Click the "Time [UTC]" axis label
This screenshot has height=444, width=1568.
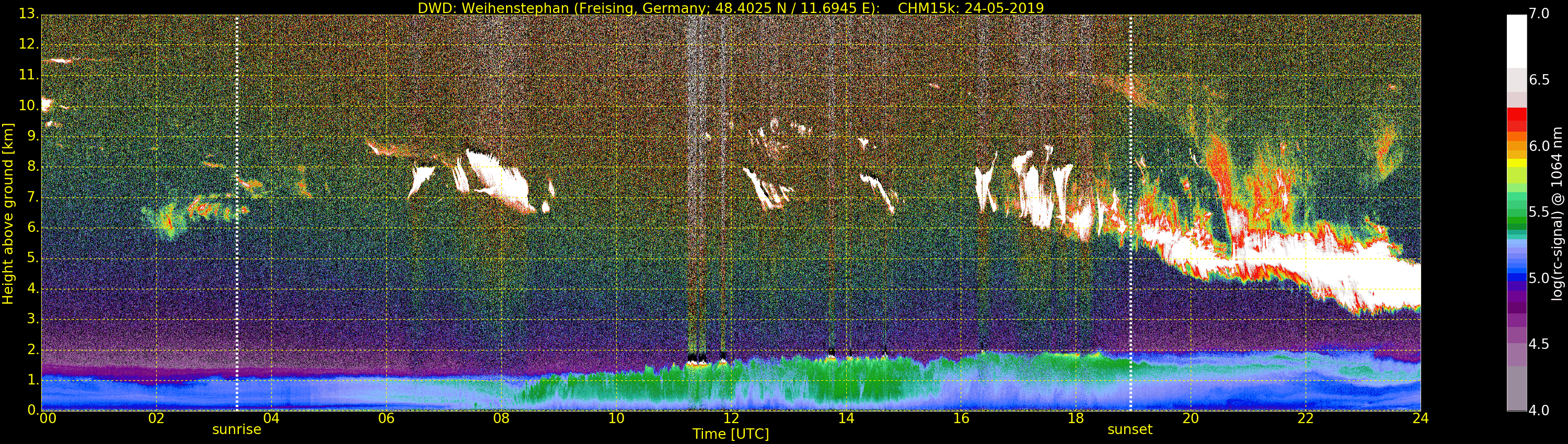(731, 434)
